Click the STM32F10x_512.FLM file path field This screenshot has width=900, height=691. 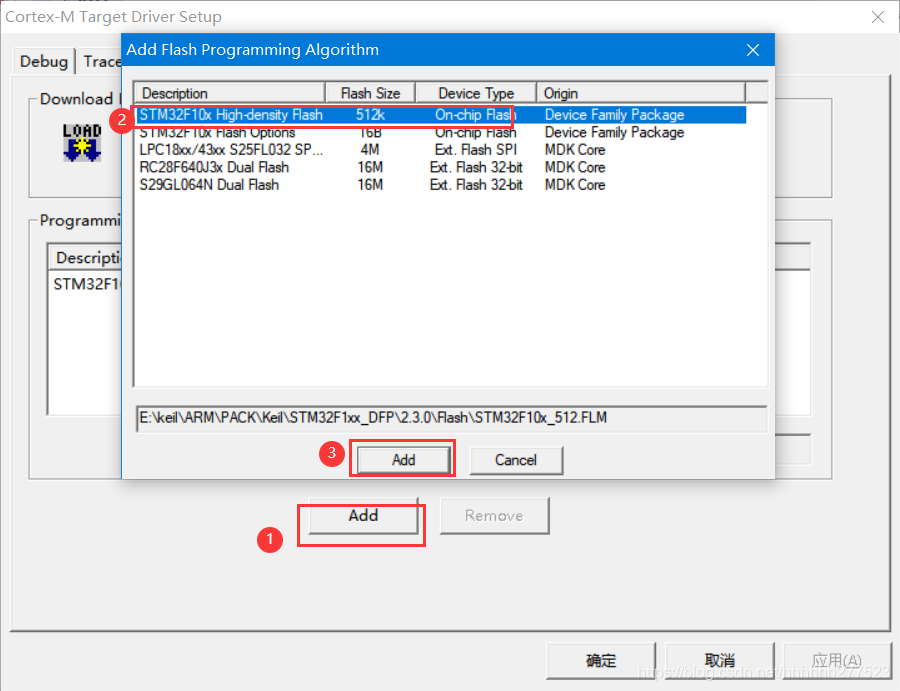(451, 418)
